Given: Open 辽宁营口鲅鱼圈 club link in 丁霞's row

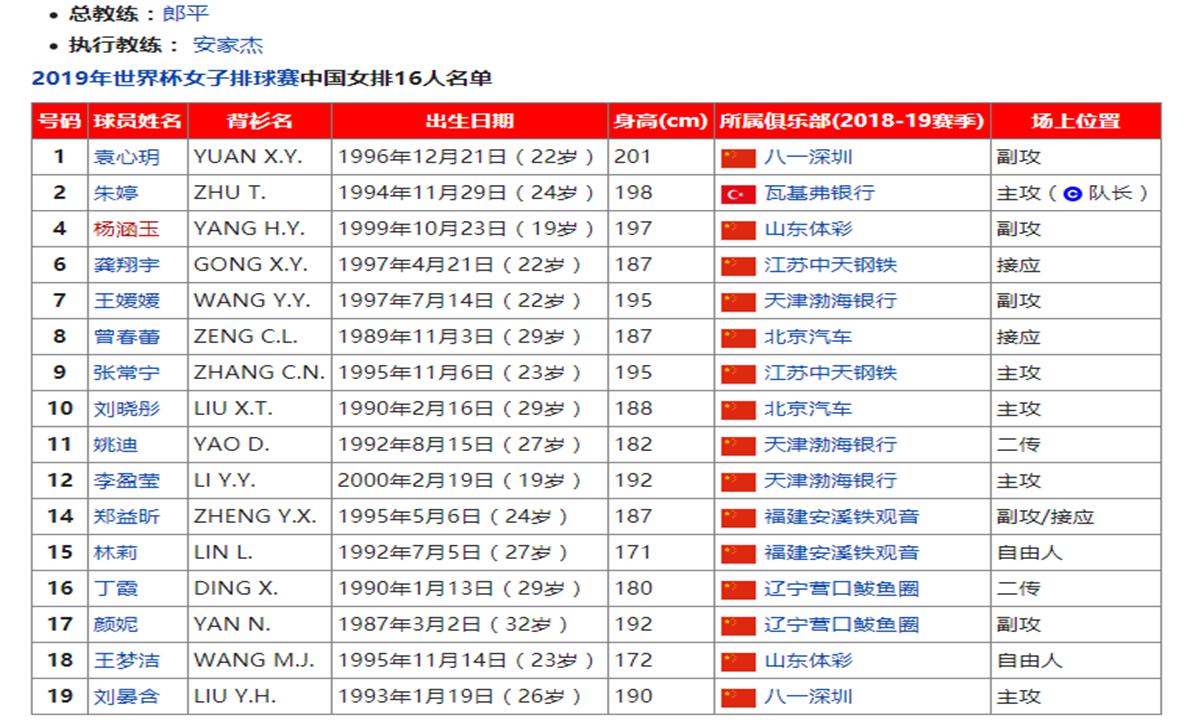Looking at the screenshot, I should pyautogui.click(x=841, y=589).
